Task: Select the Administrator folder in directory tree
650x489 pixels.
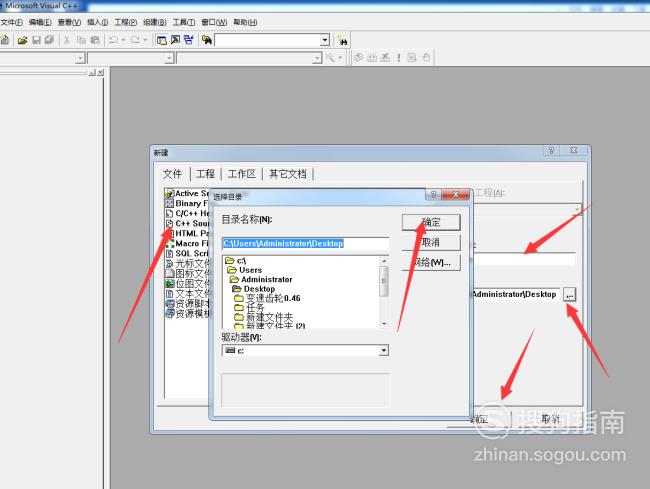Action: 261,279
